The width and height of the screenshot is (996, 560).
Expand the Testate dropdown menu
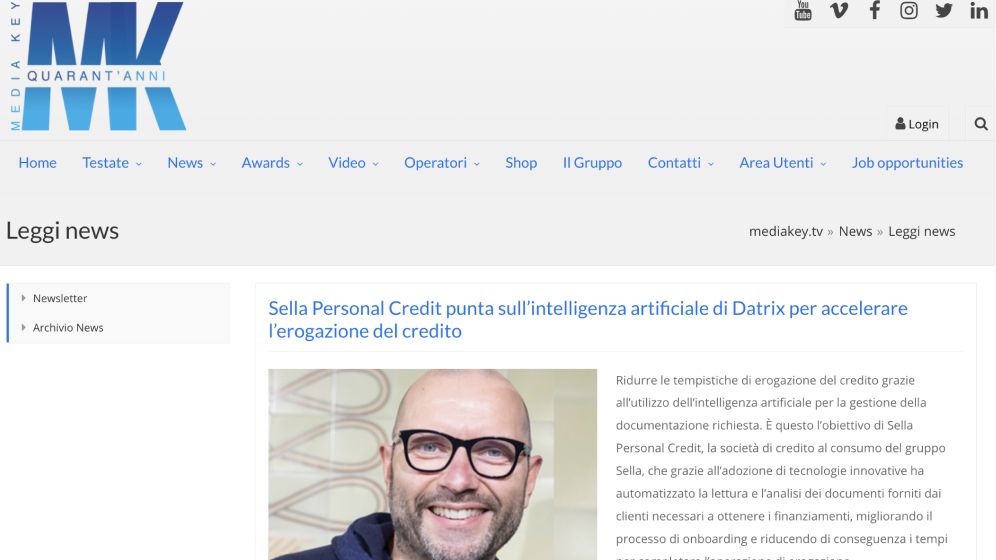click(x=112, y=163)
